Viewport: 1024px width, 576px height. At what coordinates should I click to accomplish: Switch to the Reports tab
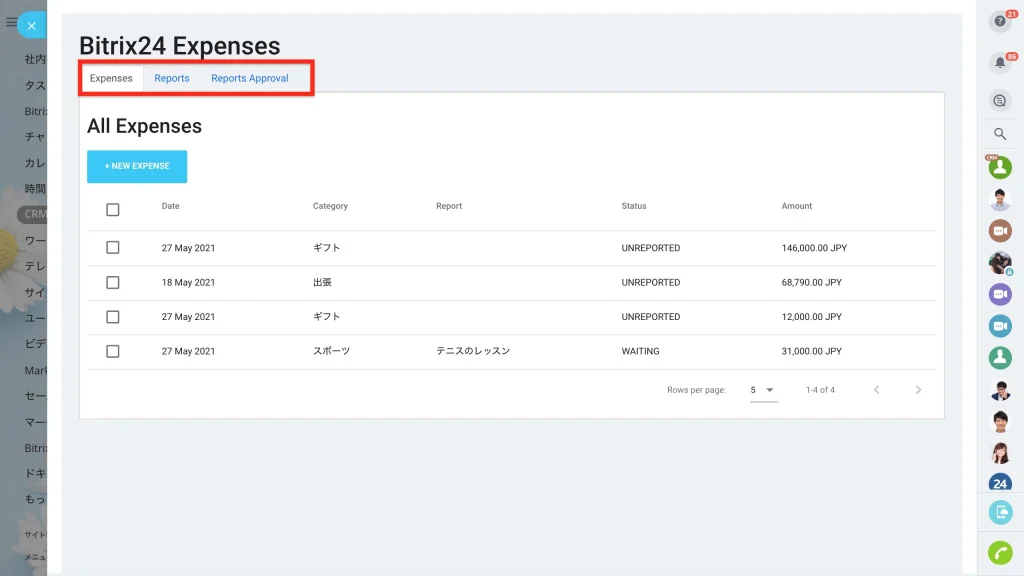pos(172,78)
